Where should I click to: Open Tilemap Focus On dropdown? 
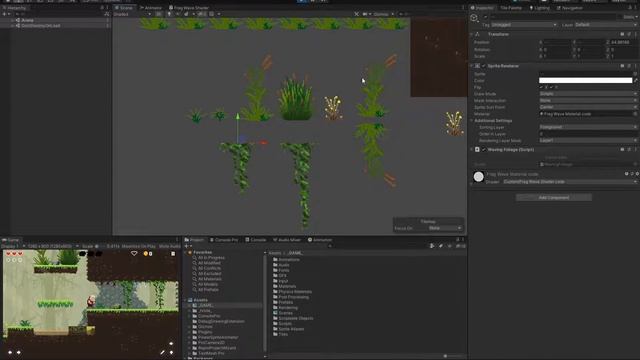pos(445,228)
